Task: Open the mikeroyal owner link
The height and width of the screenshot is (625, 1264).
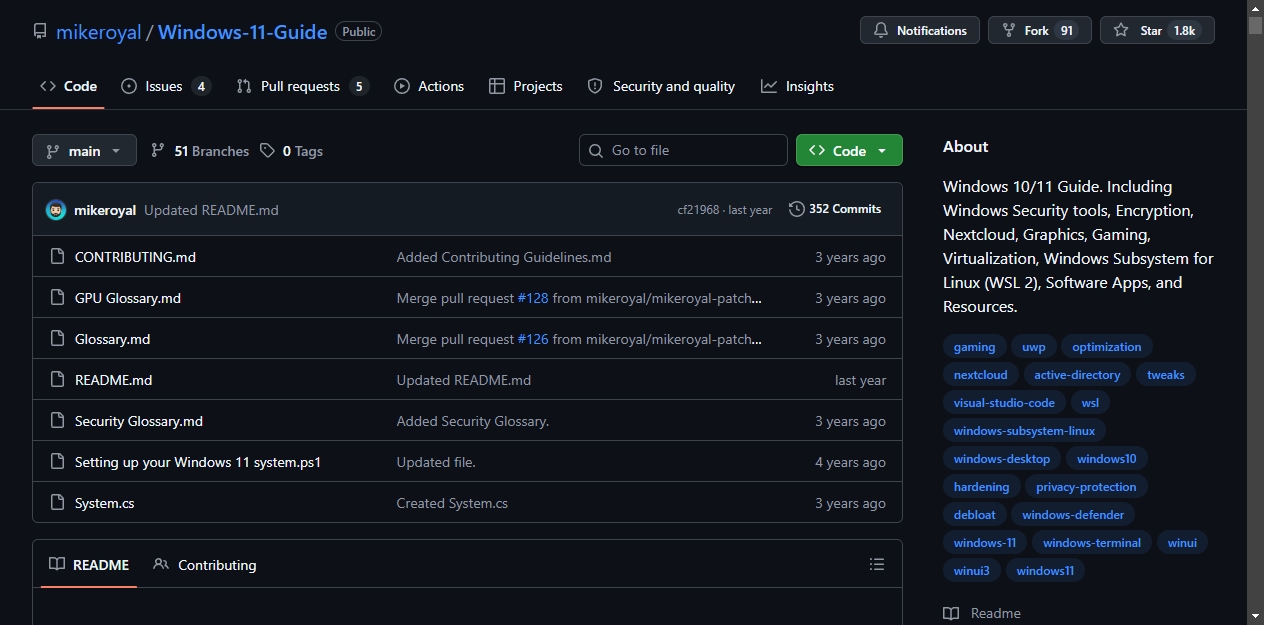Action: [x=98, y=32]
